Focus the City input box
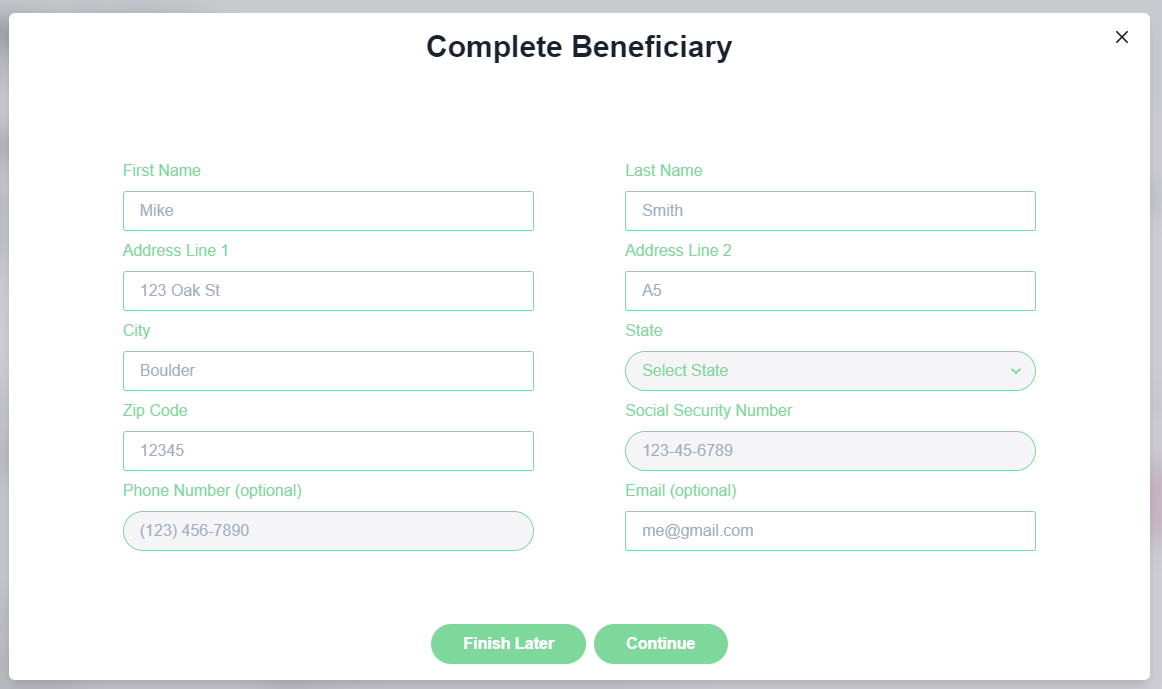The width and height of the screenshot is (1162, 689). tap(328, 371)
